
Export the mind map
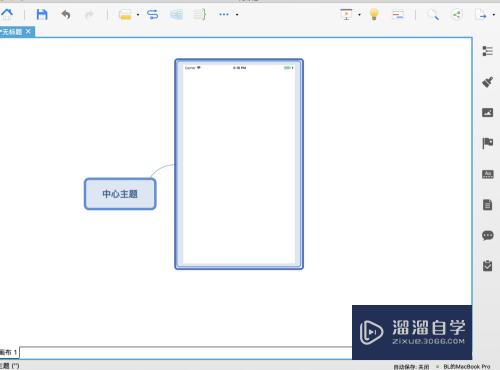pos(481,15)
